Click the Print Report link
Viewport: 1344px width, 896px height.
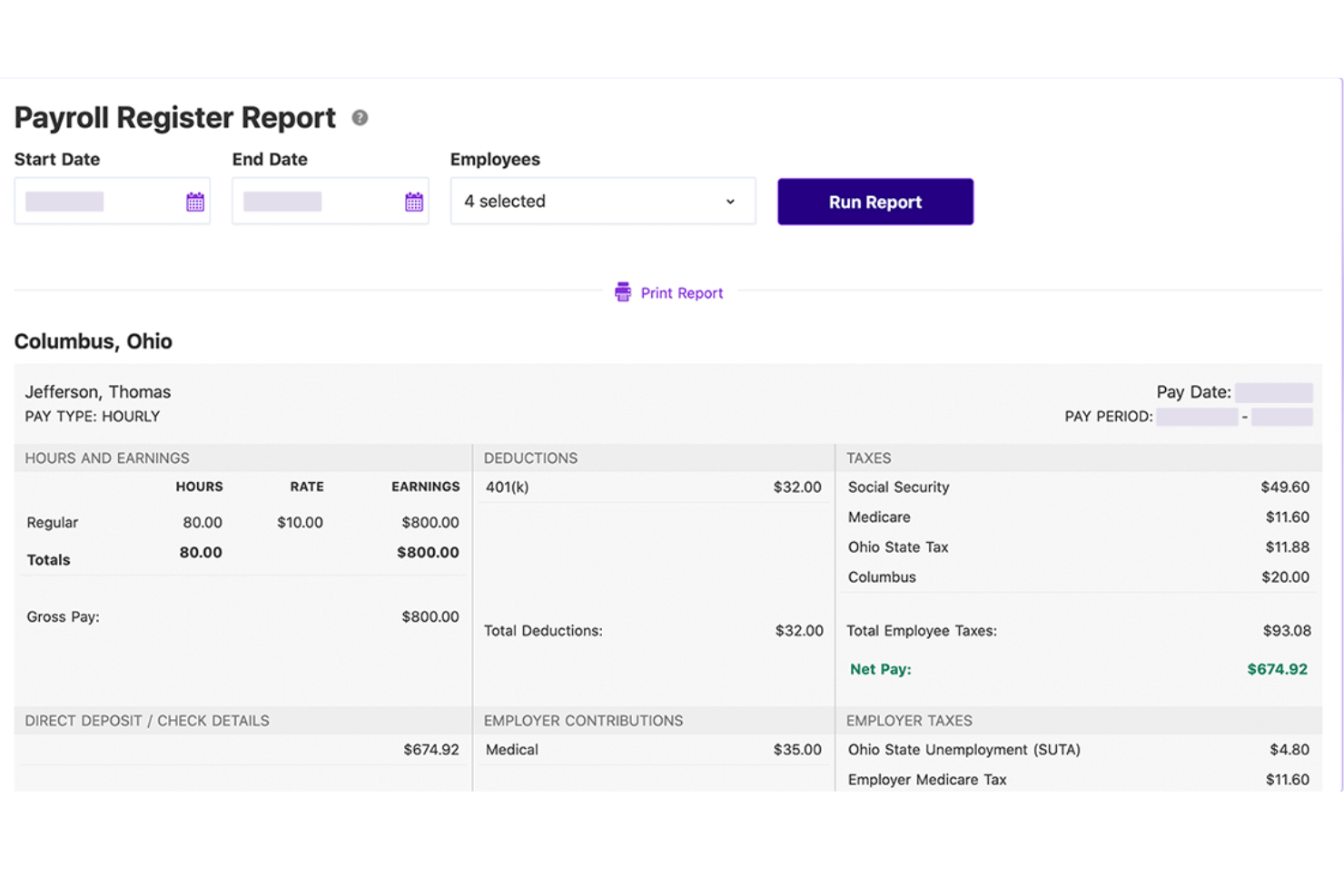(x=681, y=292)
